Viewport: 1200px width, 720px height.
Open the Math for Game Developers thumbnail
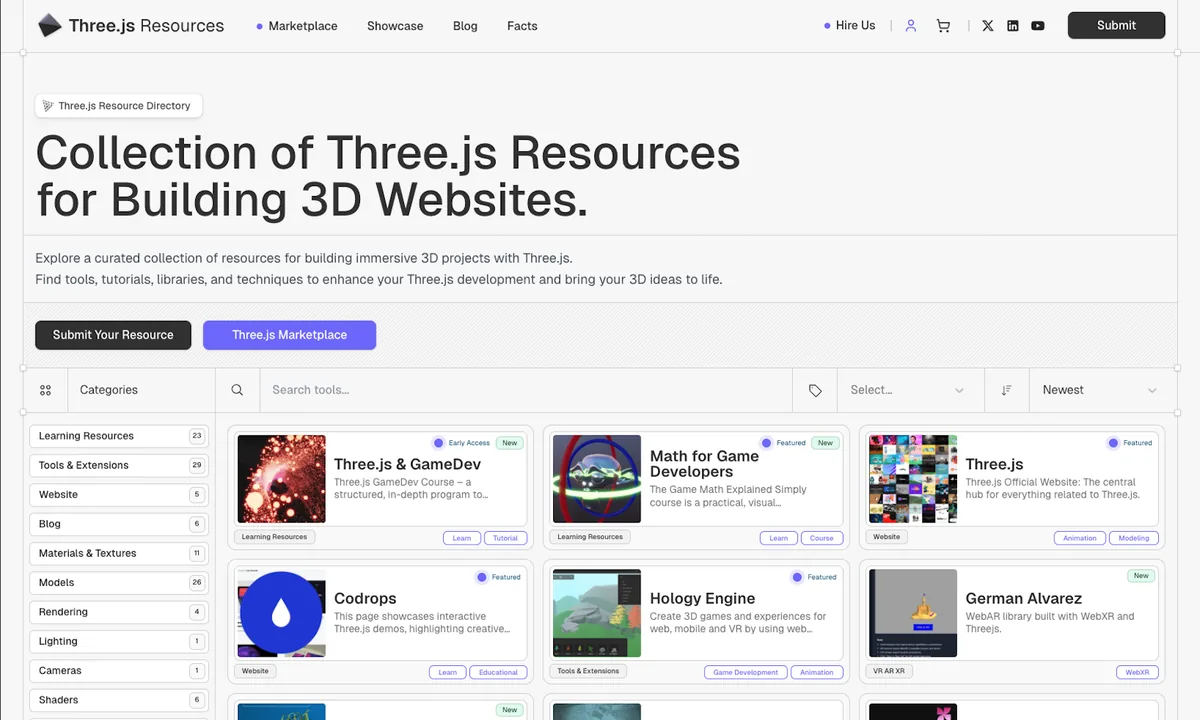coord(597,479)
